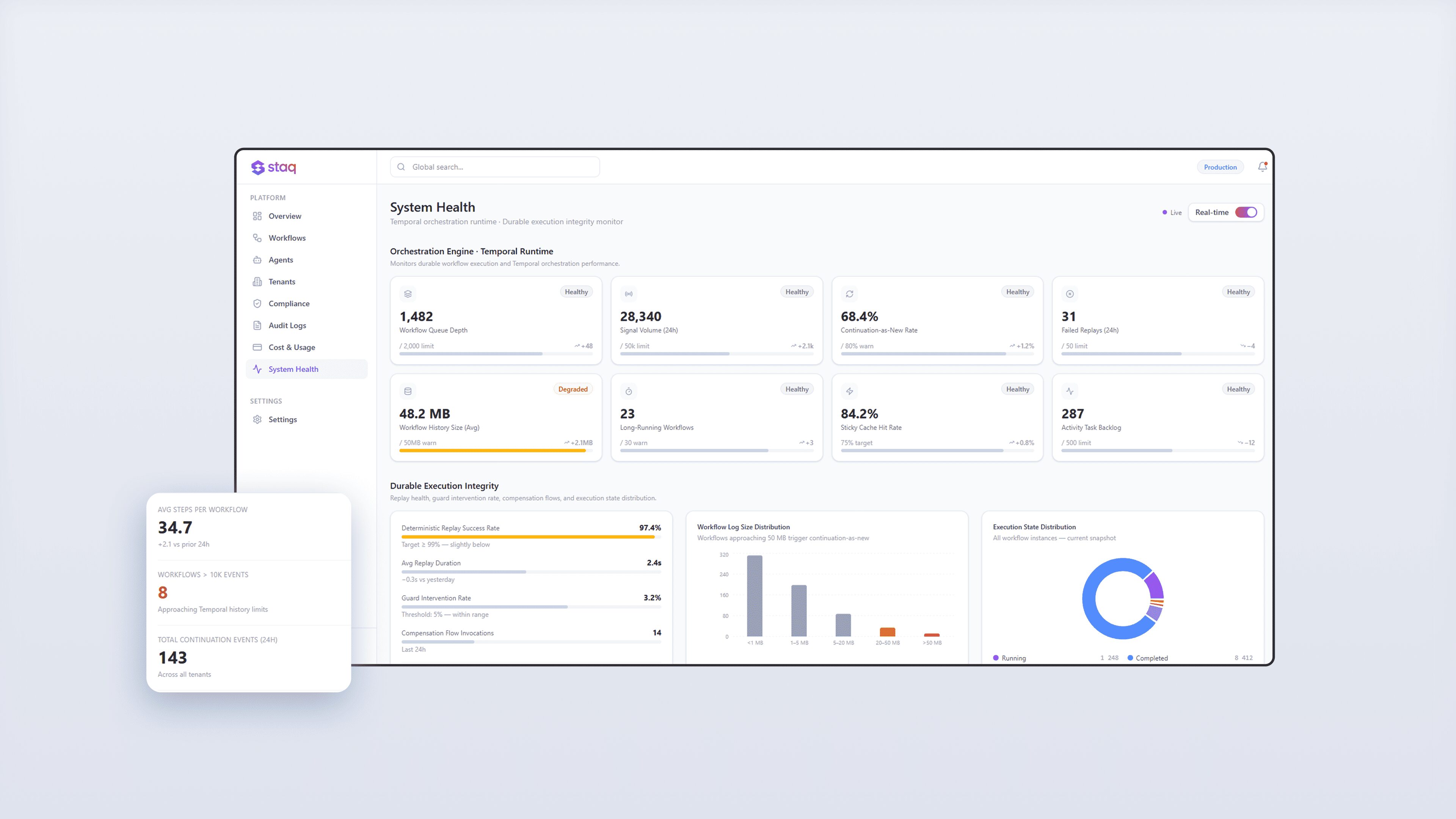This screenshot has height=819, width=1456.
Task: Click the Signal Volume broadcast icon
Action: click(629, 294)
